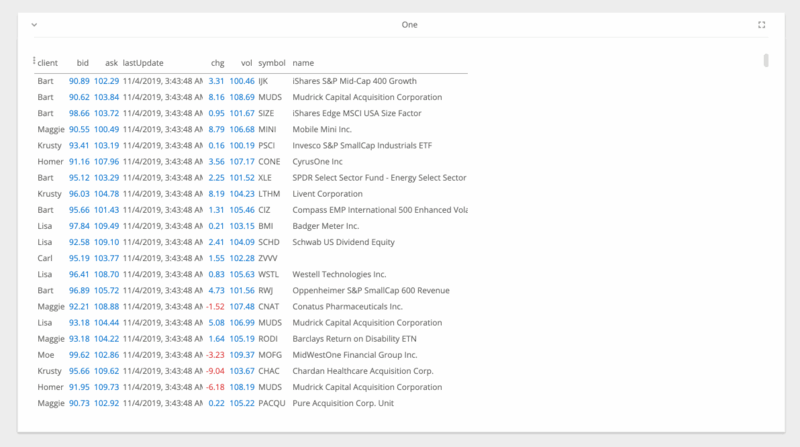Open the grid options three-dot menu
Screen dimensions: 800x447
(x=34, y=62)
